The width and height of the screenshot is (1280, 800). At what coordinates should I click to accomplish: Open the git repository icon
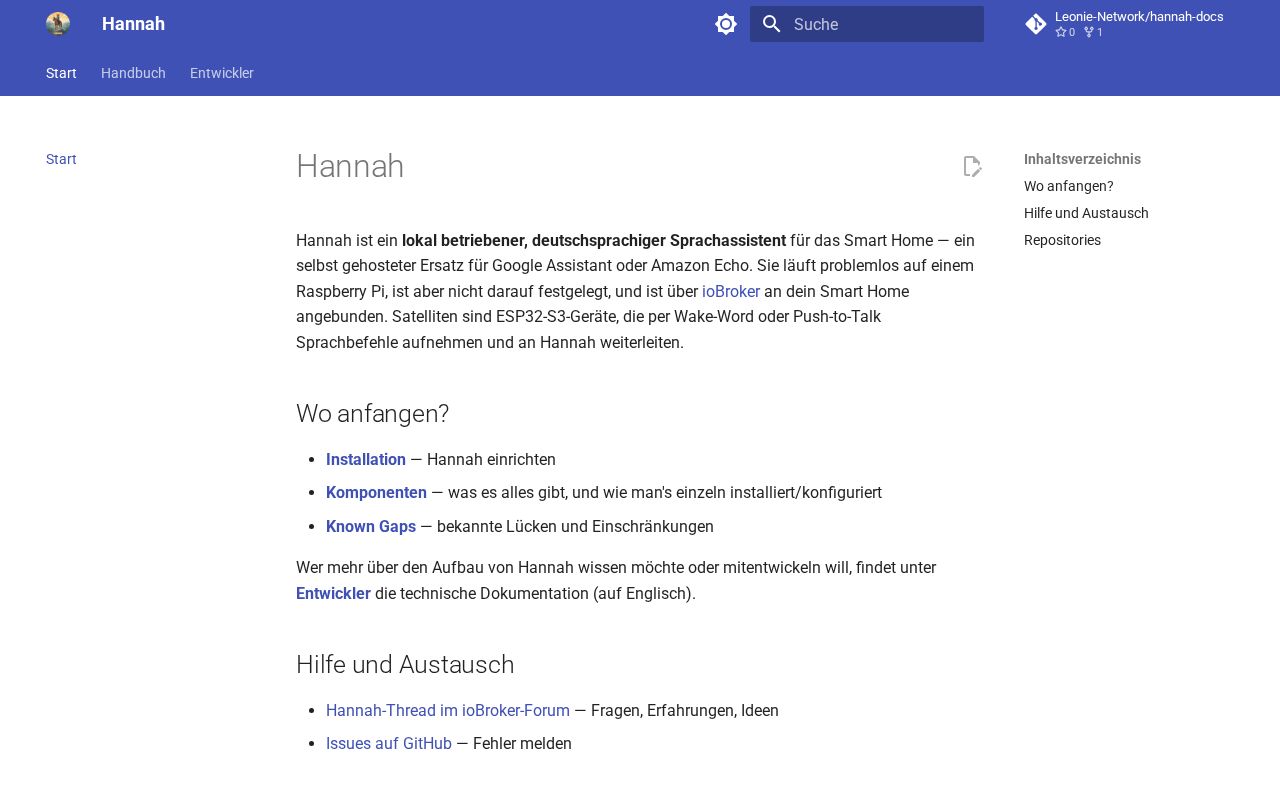tap(1036, 24)
